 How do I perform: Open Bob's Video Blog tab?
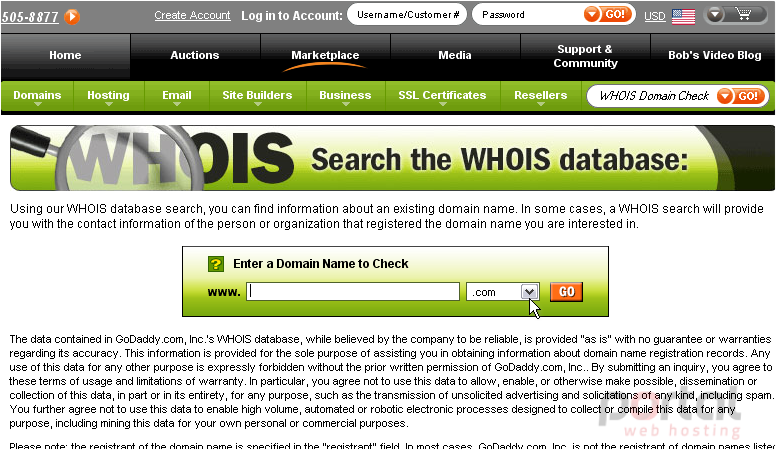coord(714,55)
